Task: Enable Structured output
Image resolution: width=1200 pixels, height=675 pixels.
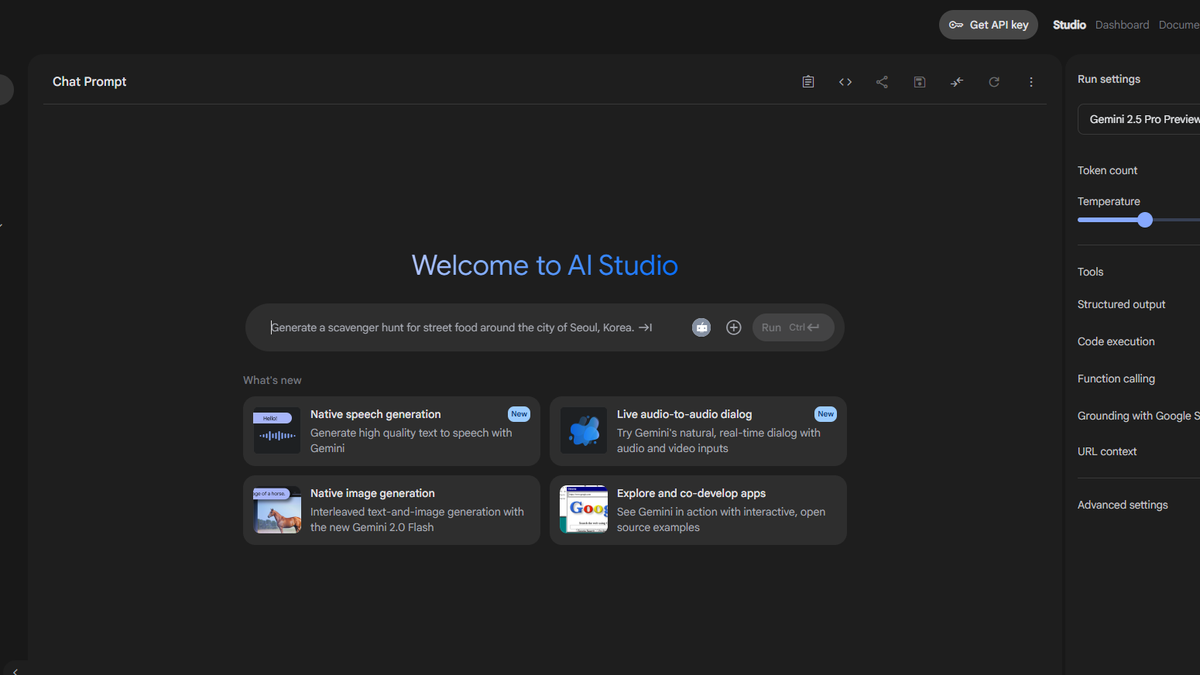Action: click(x=1121, y=304)
